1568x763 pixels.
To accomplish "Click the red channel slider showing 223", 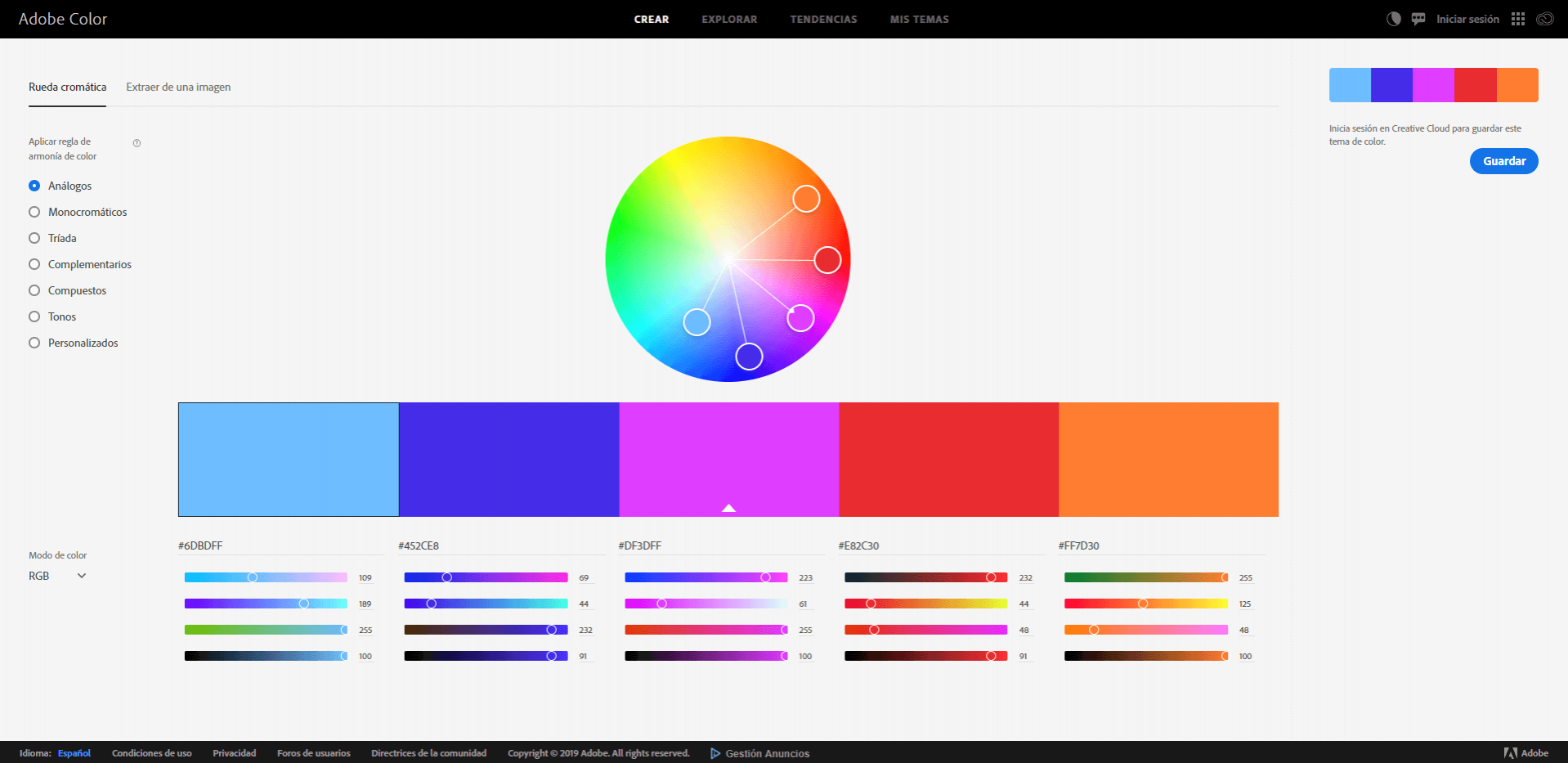I will (x=706, y=577).
